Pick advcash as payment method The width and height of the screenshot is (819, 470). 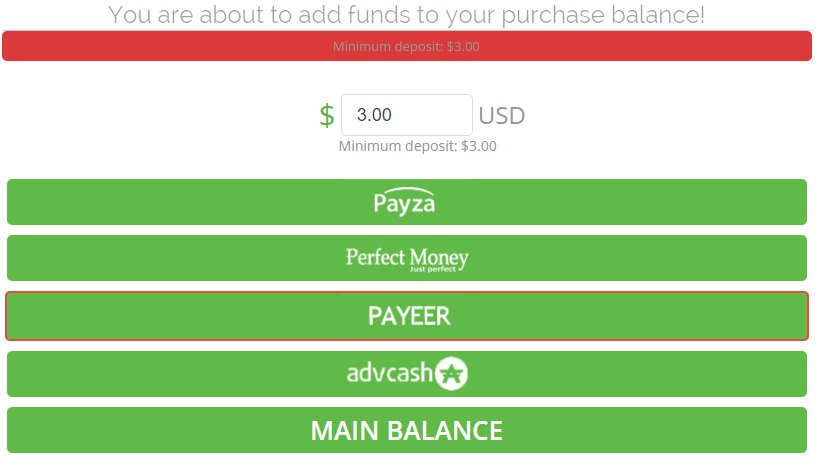tap(407, 374)
